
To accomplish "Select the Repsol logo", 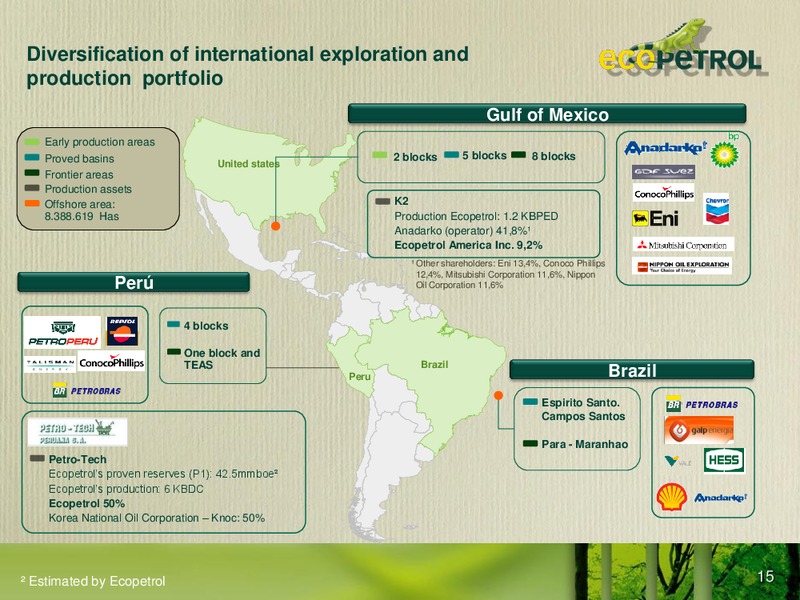I will coord(122,331).
